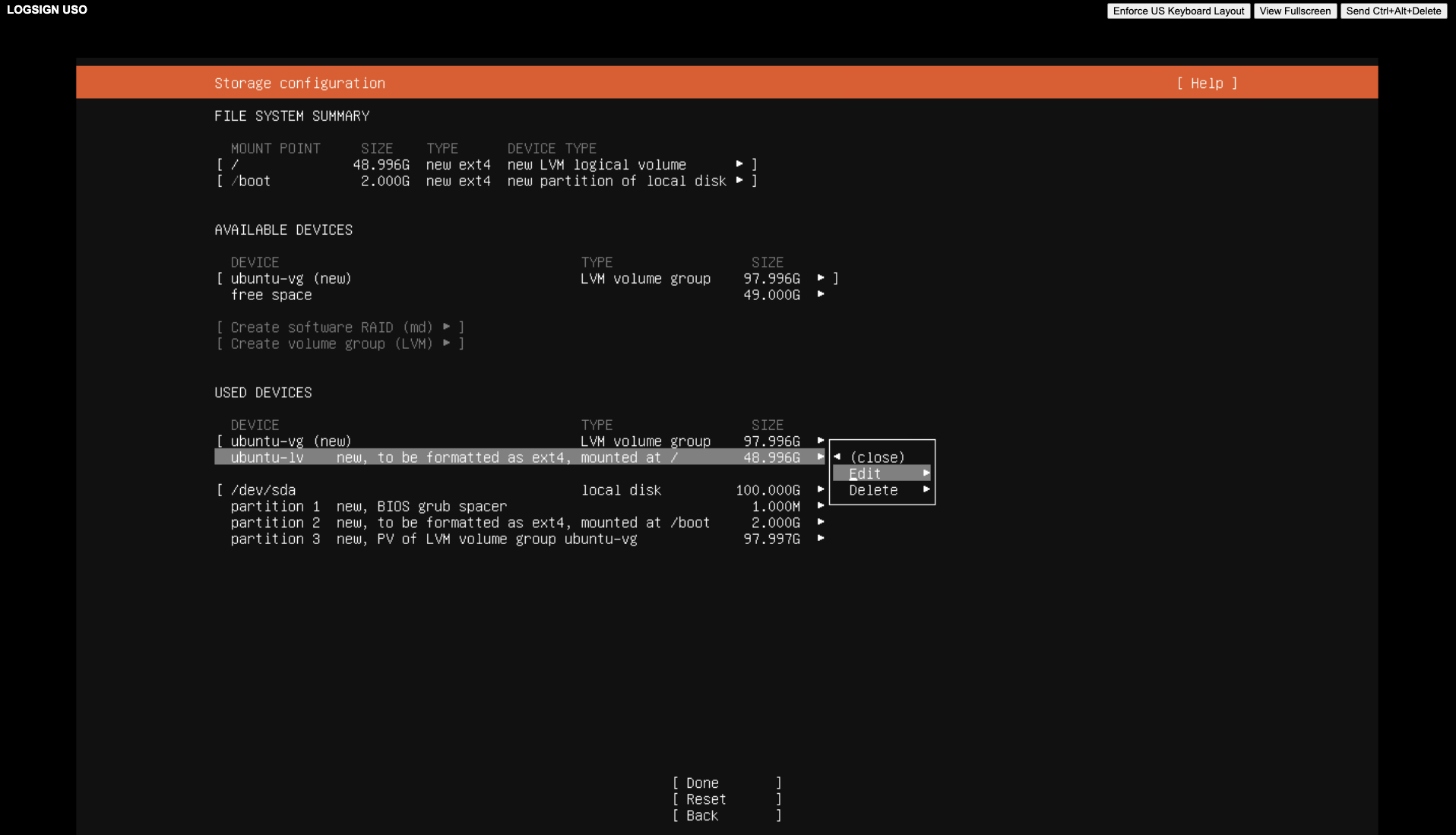
Task: Expand arrow for /boot mount point row
Action: click(739, 181)
